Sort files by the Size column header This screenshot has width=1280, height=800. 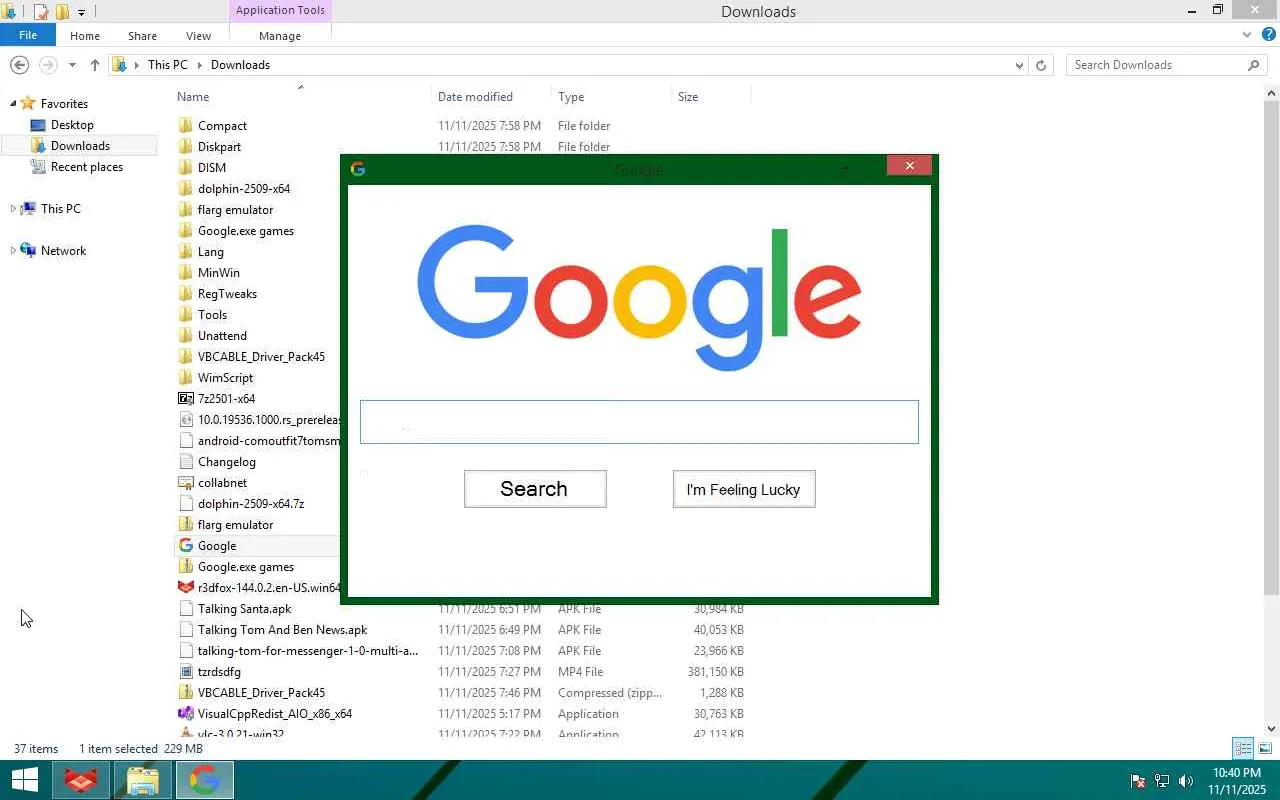tap(688, 97)
